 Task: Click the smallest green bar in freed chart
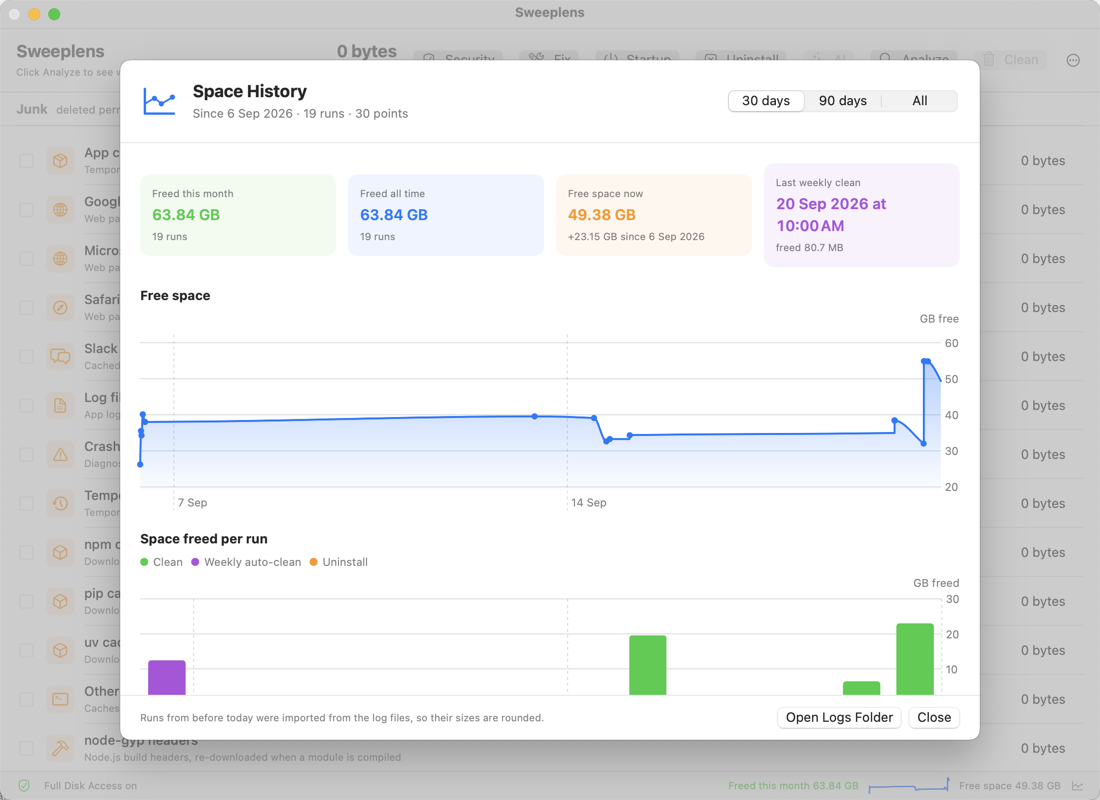[x=861, y=688]
